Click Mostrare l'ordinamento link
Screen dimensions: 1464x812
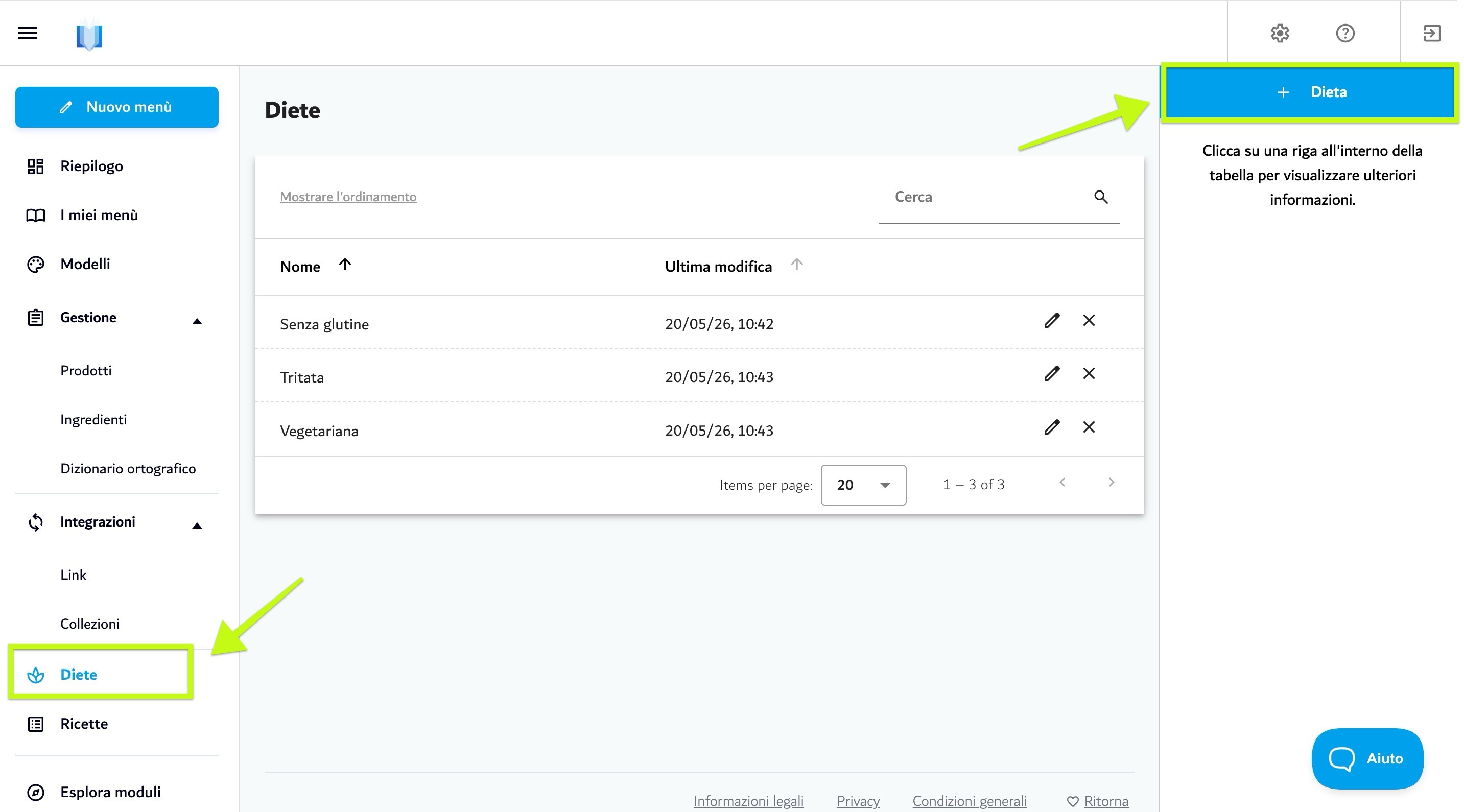pos(348,197)
